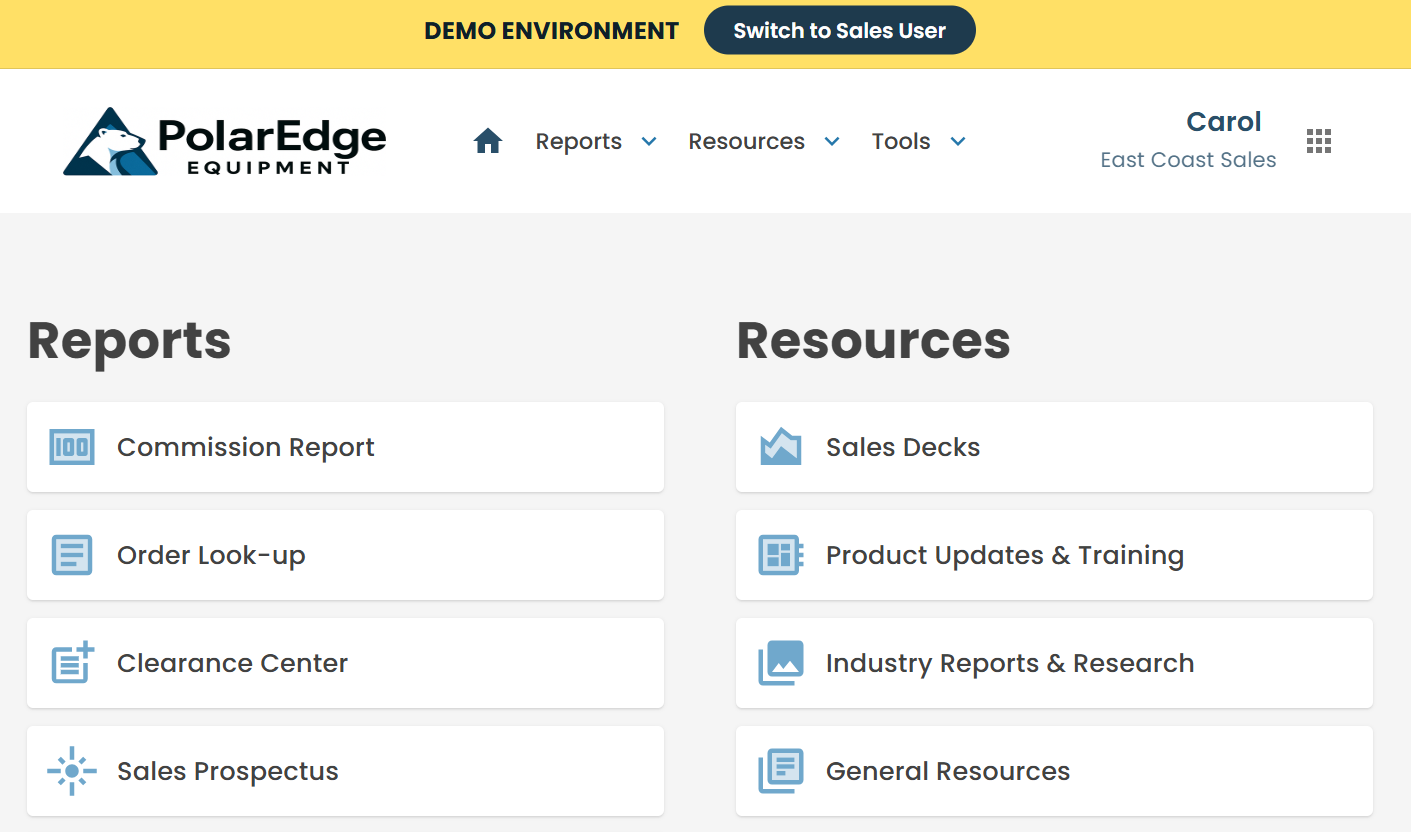The width and height of the screenshot is (1411, 832).
Task: Open the Order Look-up card
Action: tap(345, 555)
